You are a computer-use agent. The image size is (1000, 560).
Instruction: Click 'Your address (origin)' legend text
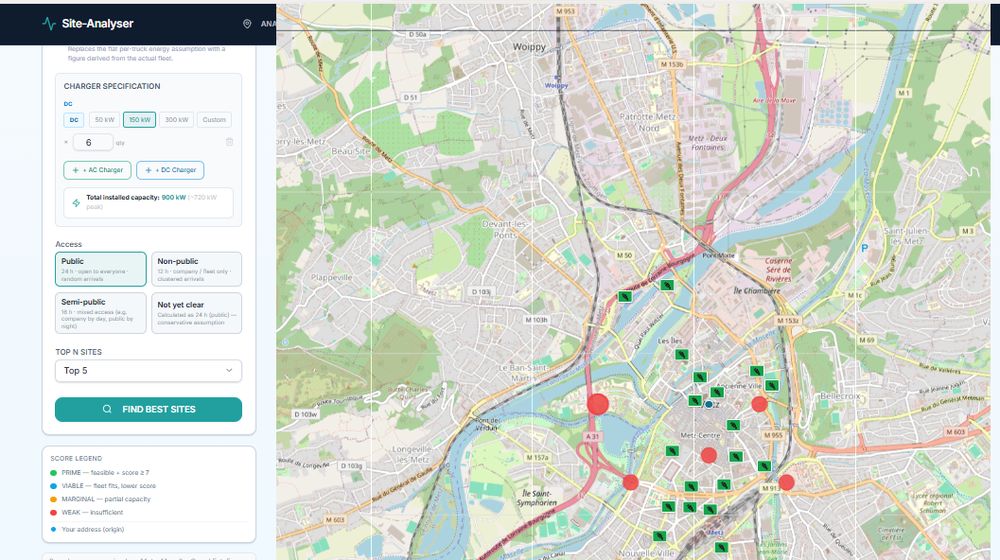(x=92, y=529)
